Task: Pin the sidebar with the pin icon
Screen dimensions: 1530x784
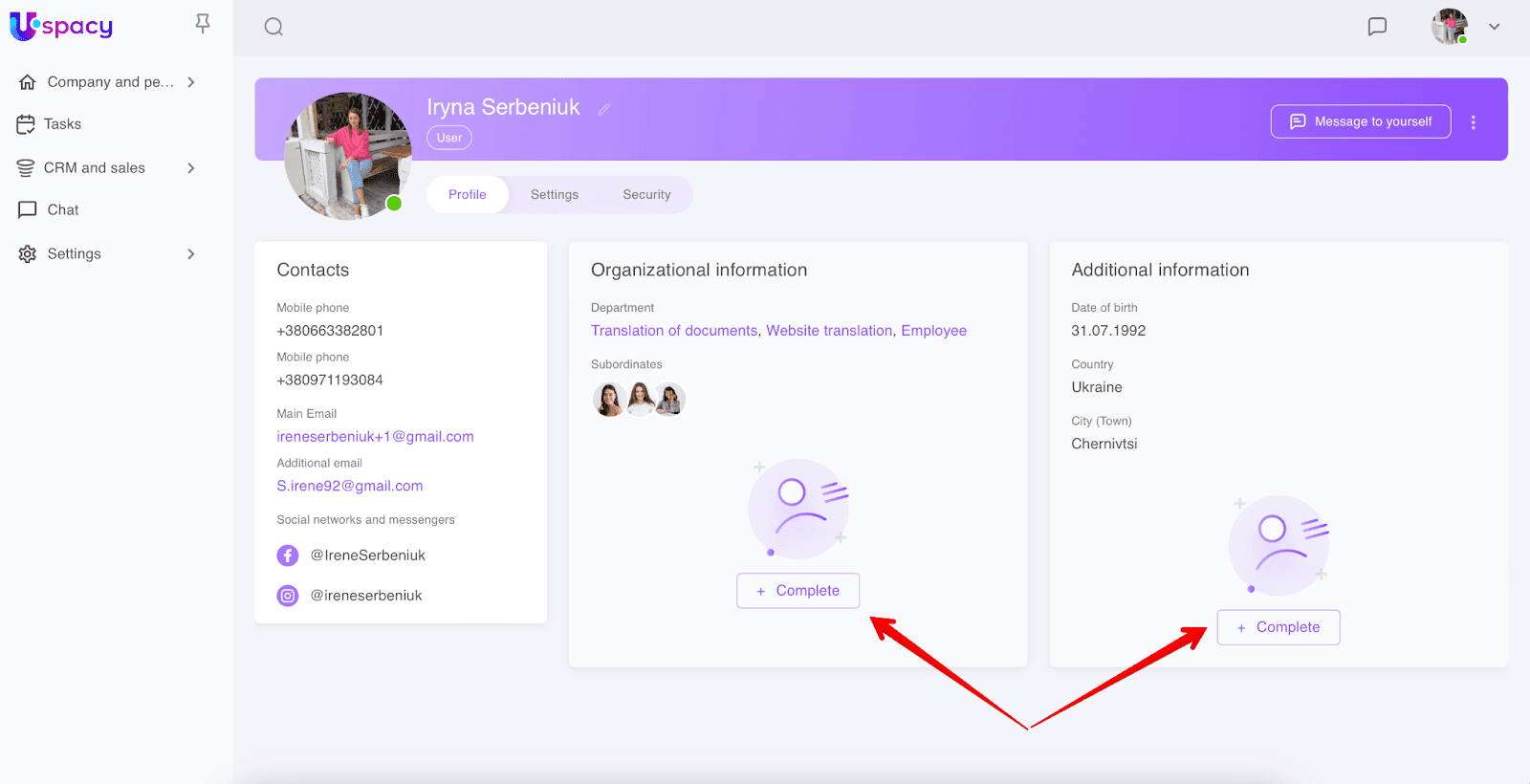Action: [203, 24]
